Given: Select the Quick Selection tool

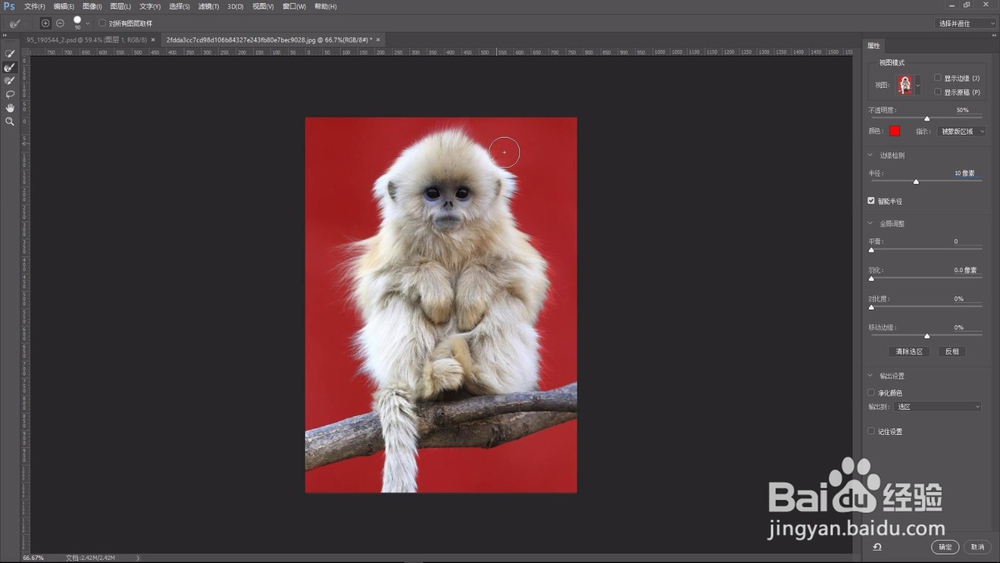Looking at the screenshot, I should [x=10, y=54].
